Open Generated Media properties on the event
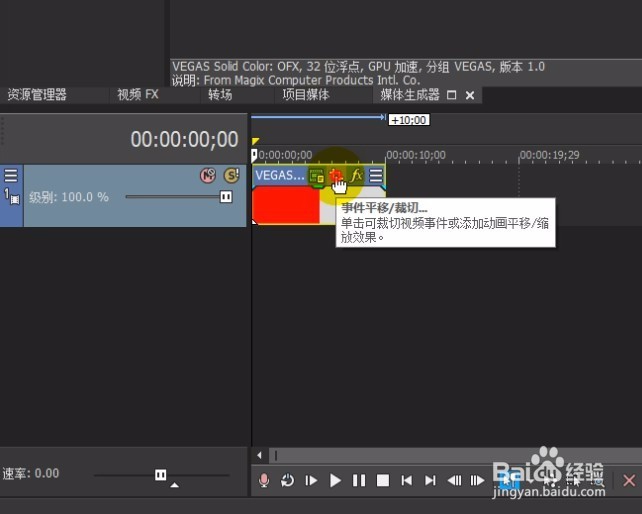 pos(316,176)
